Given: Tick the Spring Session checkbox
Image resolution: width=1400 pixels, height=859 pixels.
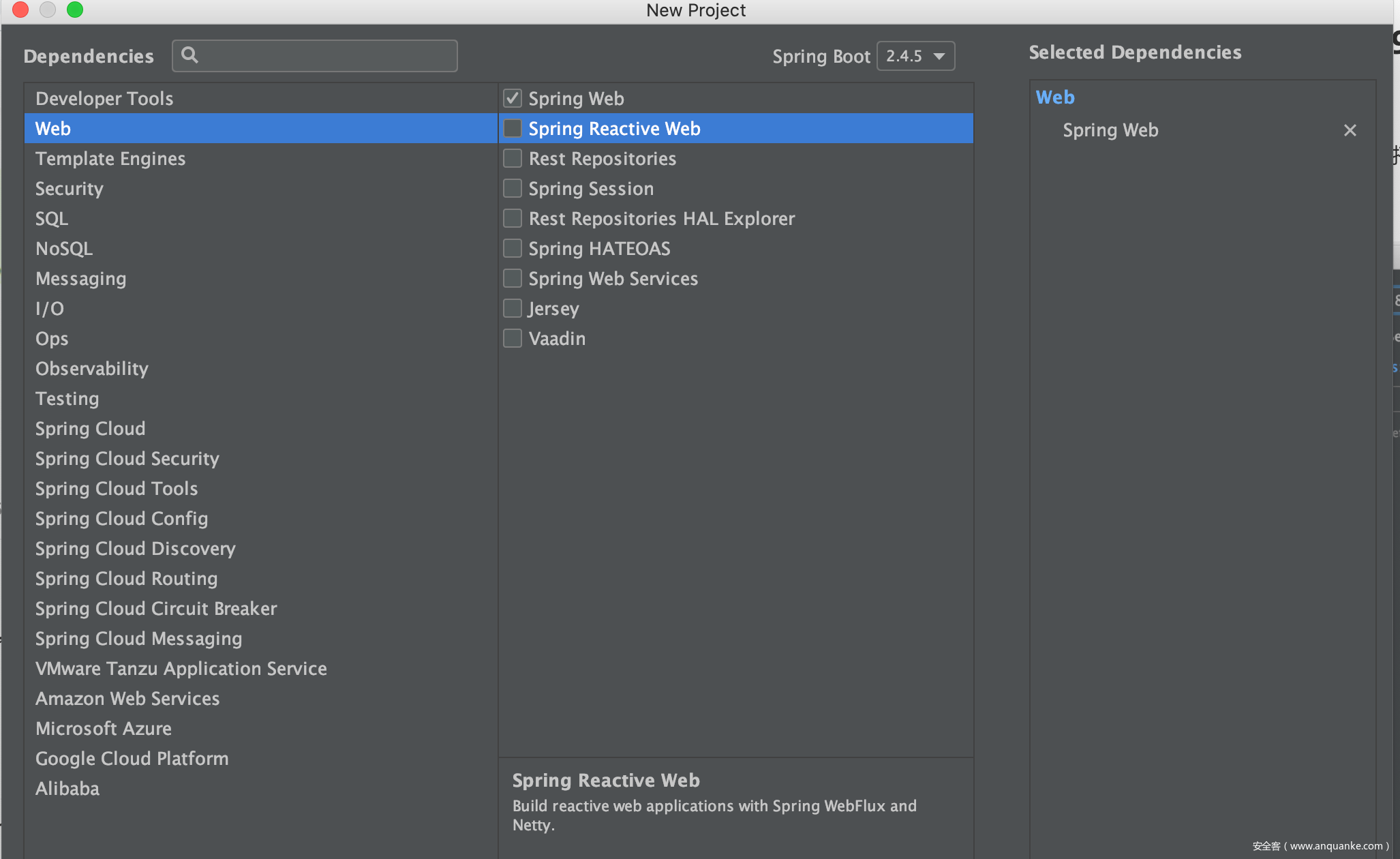Looking at the screenshot, I should tap(513, 188).
